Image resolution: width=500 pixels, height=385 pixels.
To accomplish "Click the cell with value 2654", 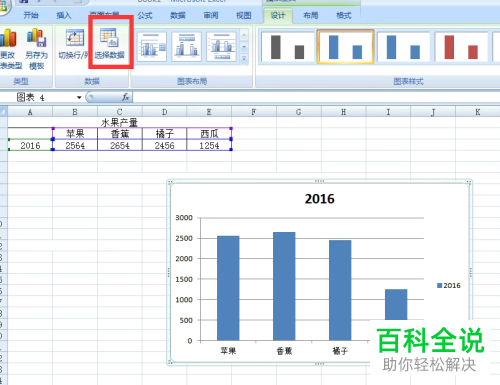I will [120, 145].
